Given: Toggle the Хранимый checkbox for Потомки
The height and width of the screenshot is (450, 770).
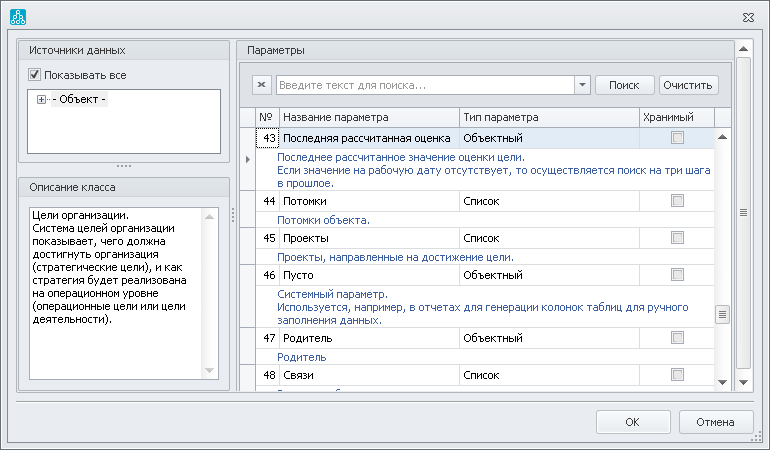Looking at the screenshot, I should [677, 201].
